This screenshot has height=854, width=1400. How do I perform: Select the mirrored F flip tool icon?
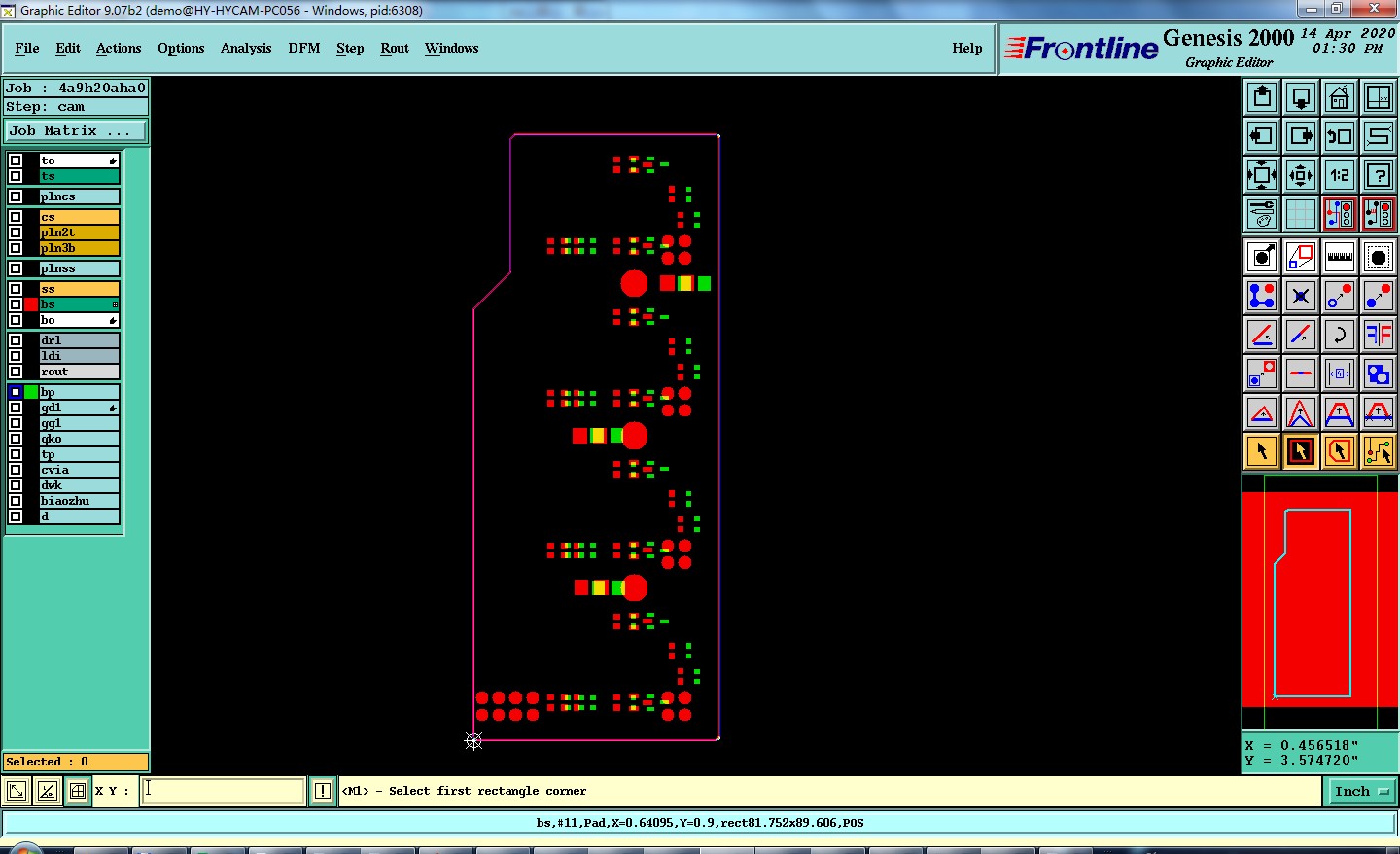(x=1379, y=335)
